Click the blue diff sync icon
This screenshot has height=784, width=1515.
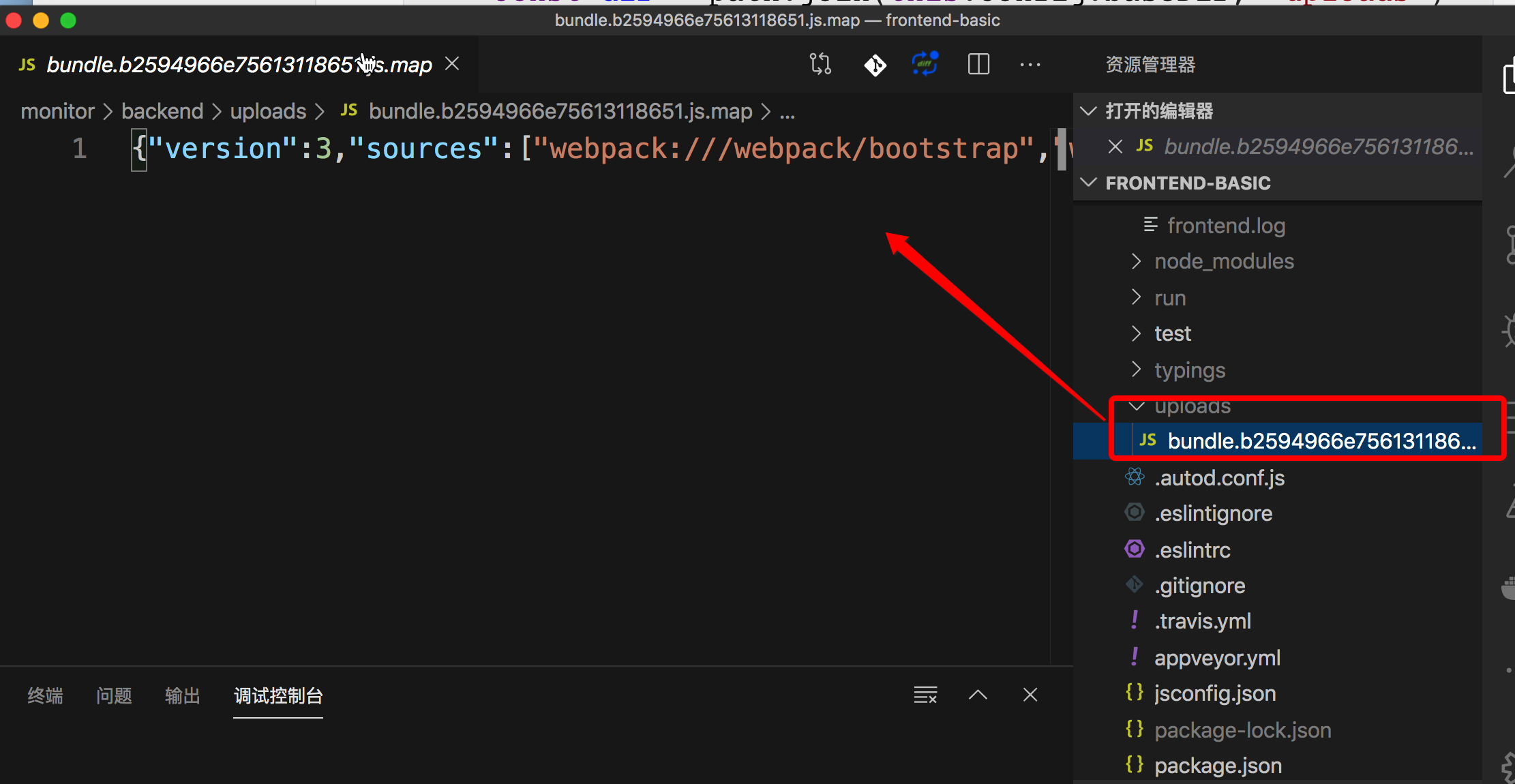pyautogui.click(x=925, y=64)
